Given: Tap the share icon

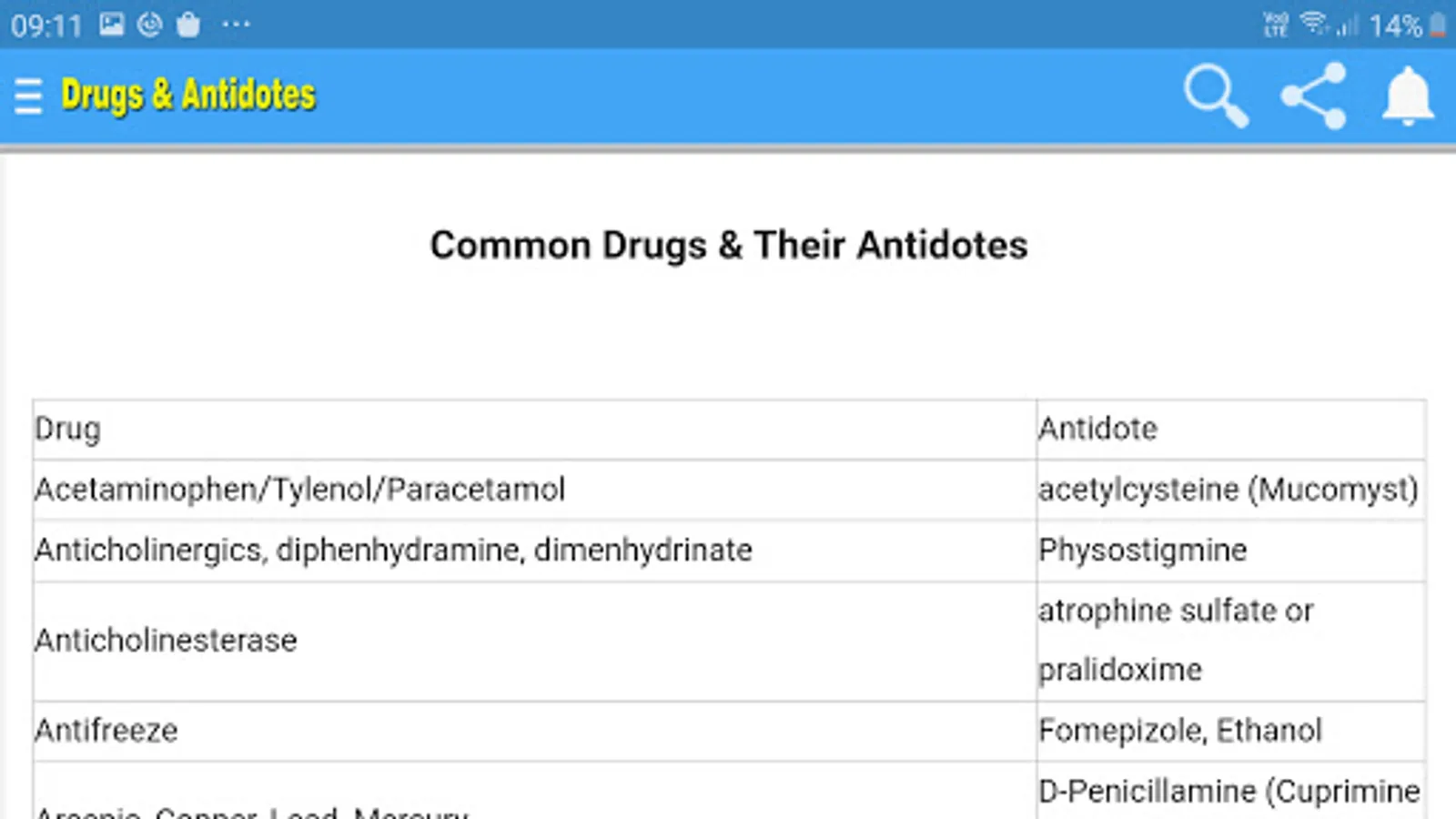Looking at the screenshot, I should tap(1313, 96).
